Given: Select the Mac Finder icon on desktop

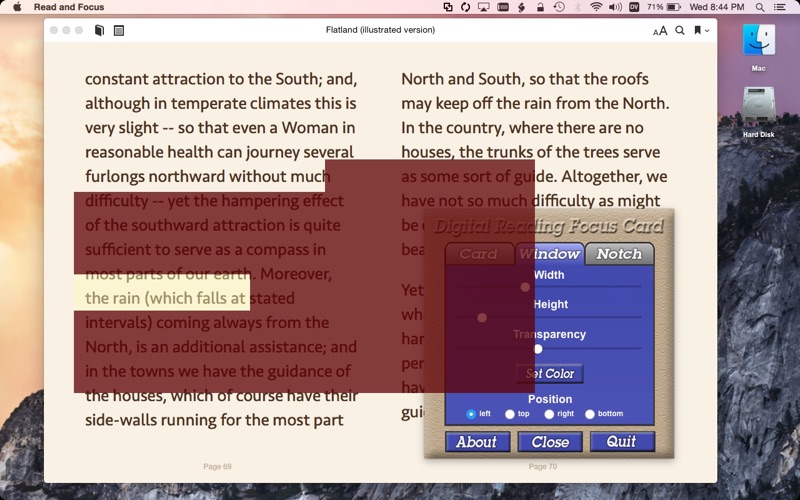Looking at the screenshot, I should point(758,40).
